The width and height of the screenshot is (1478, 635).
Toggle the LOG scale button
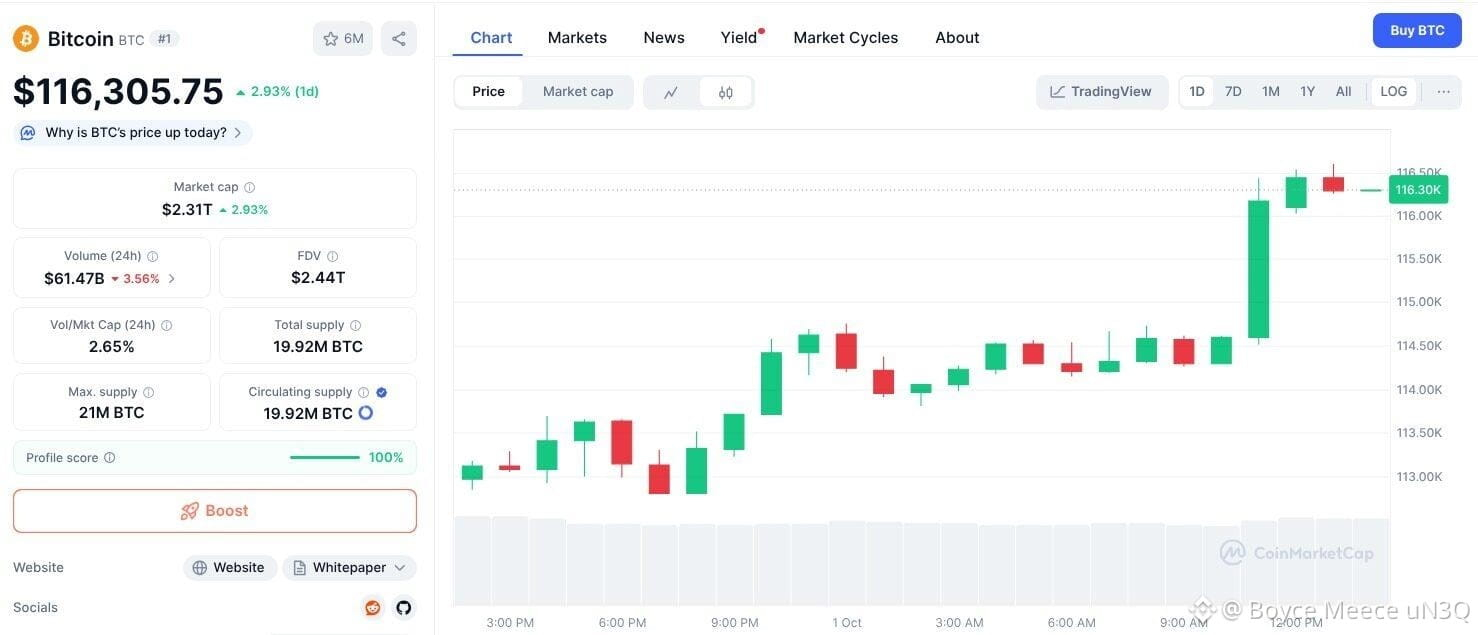(x=1393, y=92)
